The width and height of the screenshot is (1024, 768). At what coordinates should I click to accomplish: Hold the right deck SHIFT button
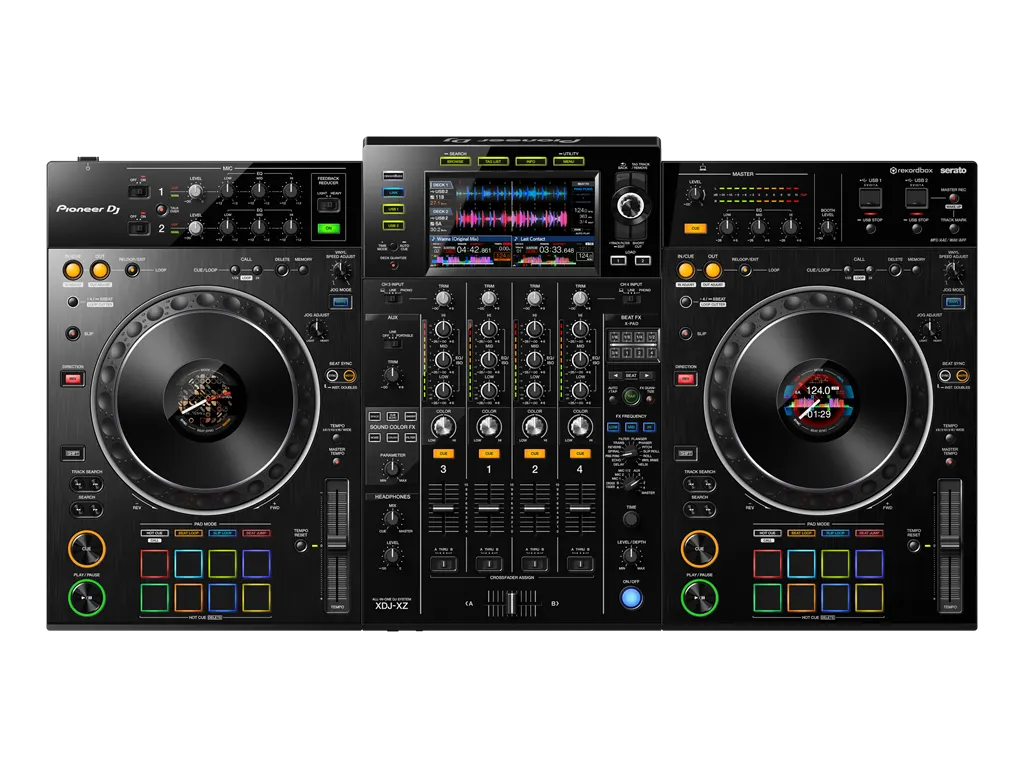click(x=685, y=453)
